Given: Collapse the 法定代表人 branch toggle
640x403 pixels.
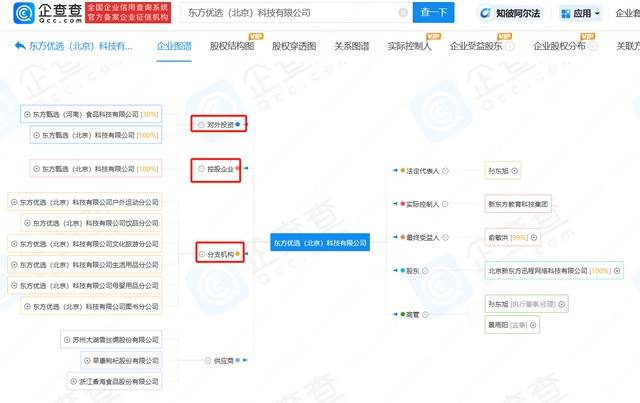Looking at the screenshot, I should click(446, 171).
